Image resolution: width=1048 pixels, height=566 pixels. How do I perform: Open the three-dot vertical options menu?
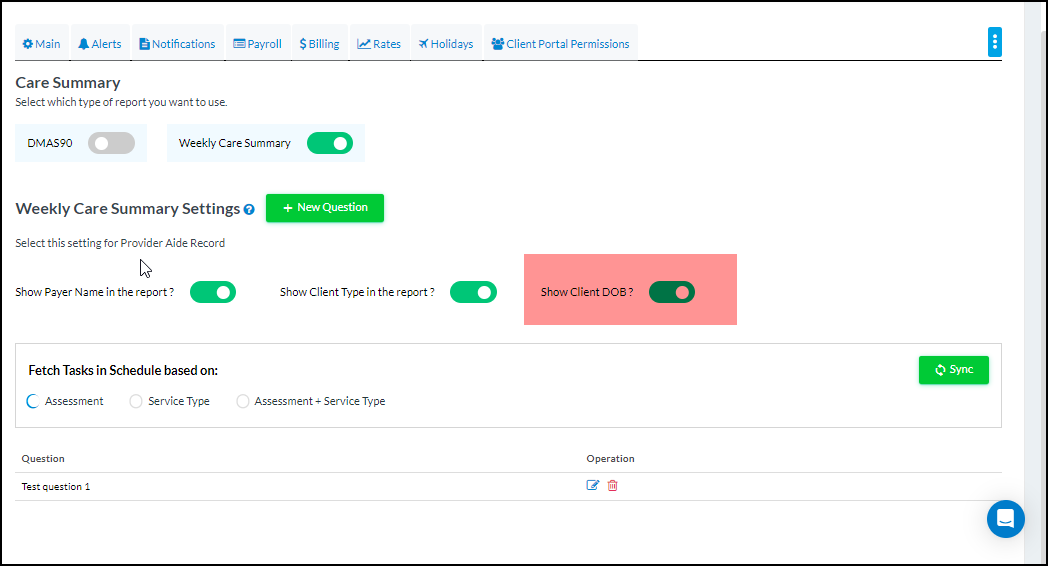[994, 42]
